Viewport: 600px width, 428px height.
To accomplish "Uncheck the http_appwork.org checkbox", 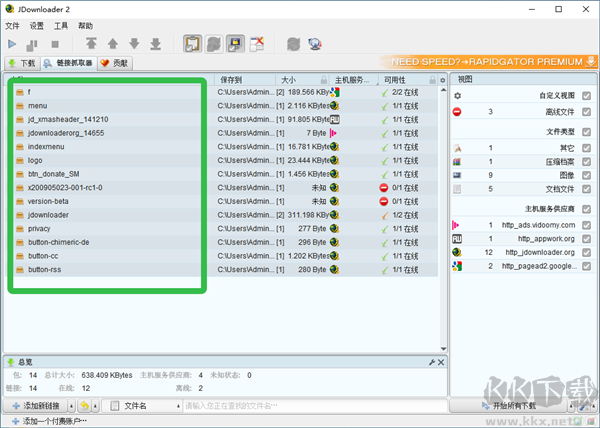I will click(x=586, y=239).
